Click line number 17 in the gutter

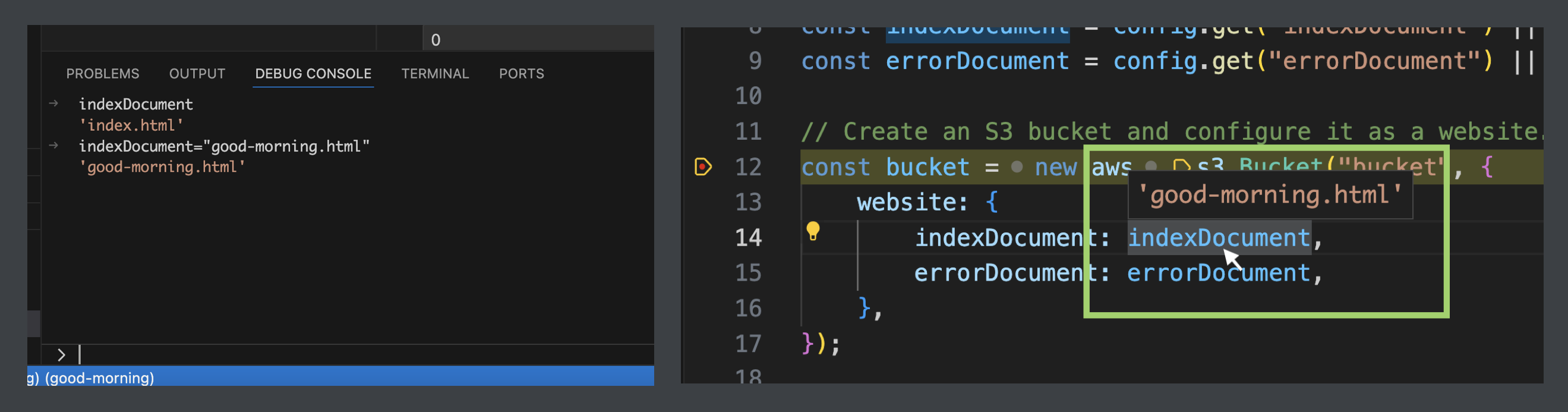(x=747, y=344)
